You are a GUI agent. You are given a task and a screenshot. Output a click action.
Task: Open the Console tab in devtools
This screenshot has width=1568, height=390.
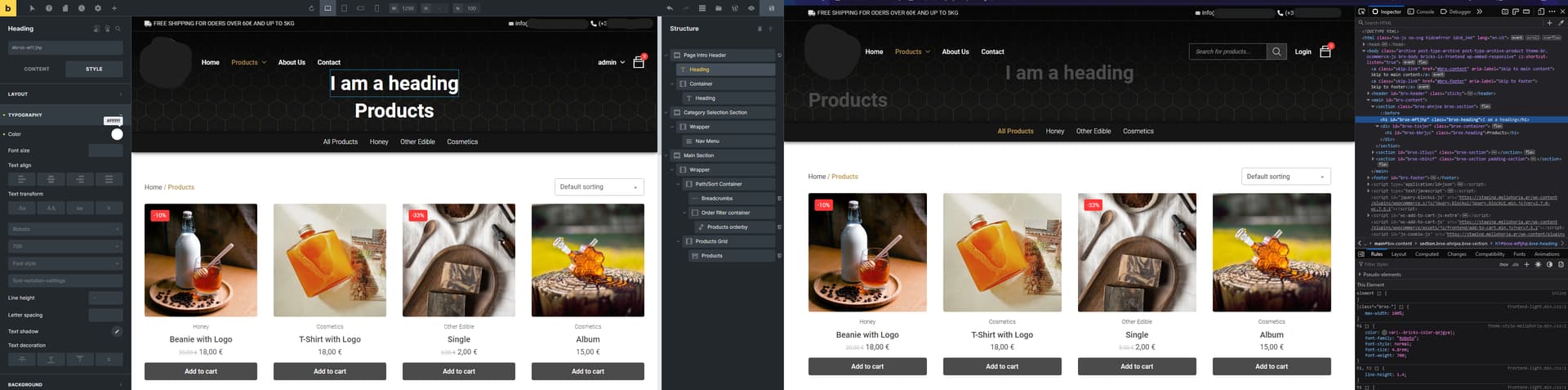[1425, 11]
